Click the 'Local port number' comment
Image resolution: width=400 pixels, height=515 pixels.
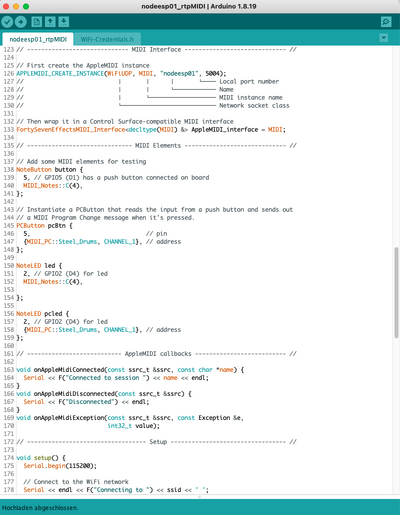point(249,81)
